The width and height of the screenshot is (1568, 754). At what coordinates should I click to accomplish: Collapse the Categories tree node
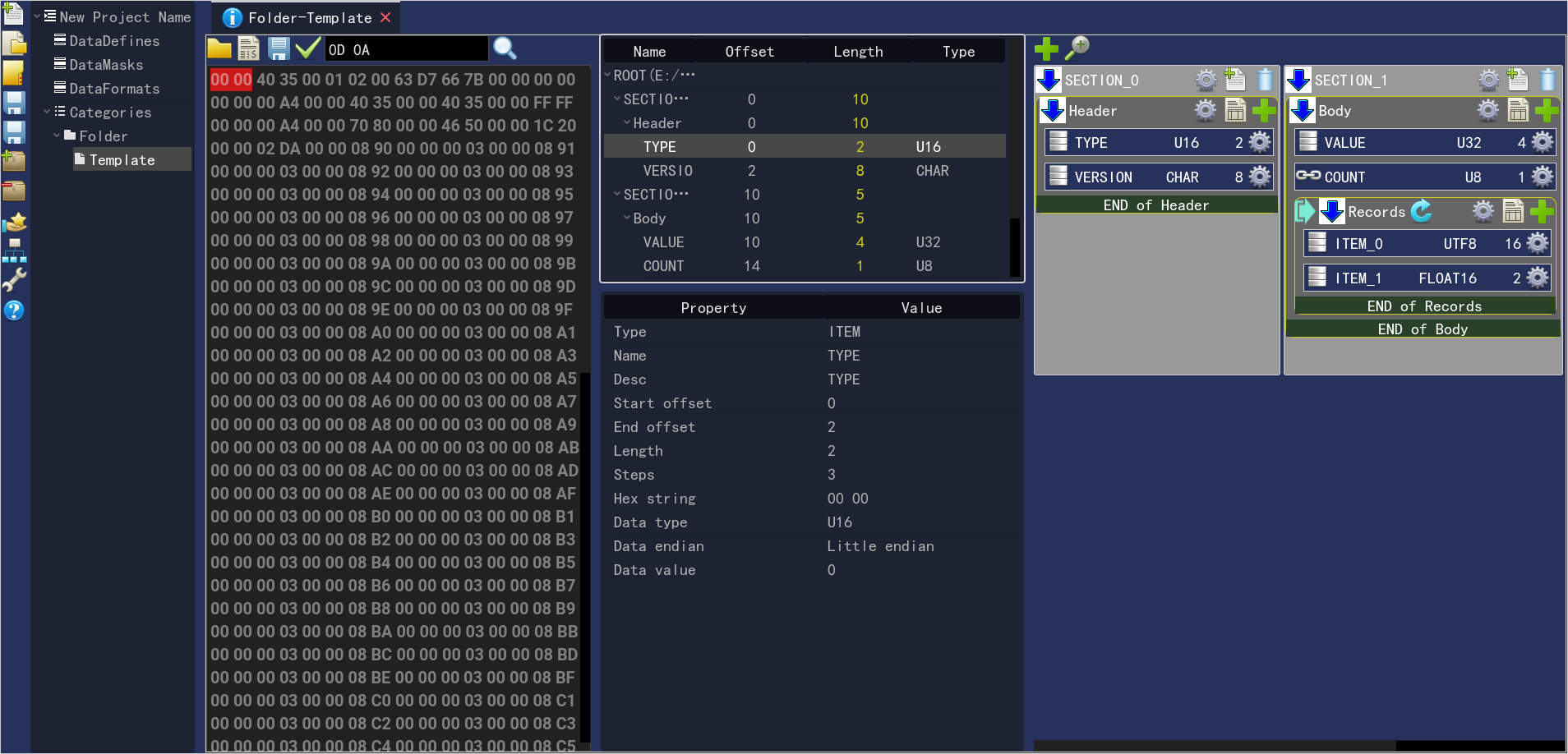[47, 112]
